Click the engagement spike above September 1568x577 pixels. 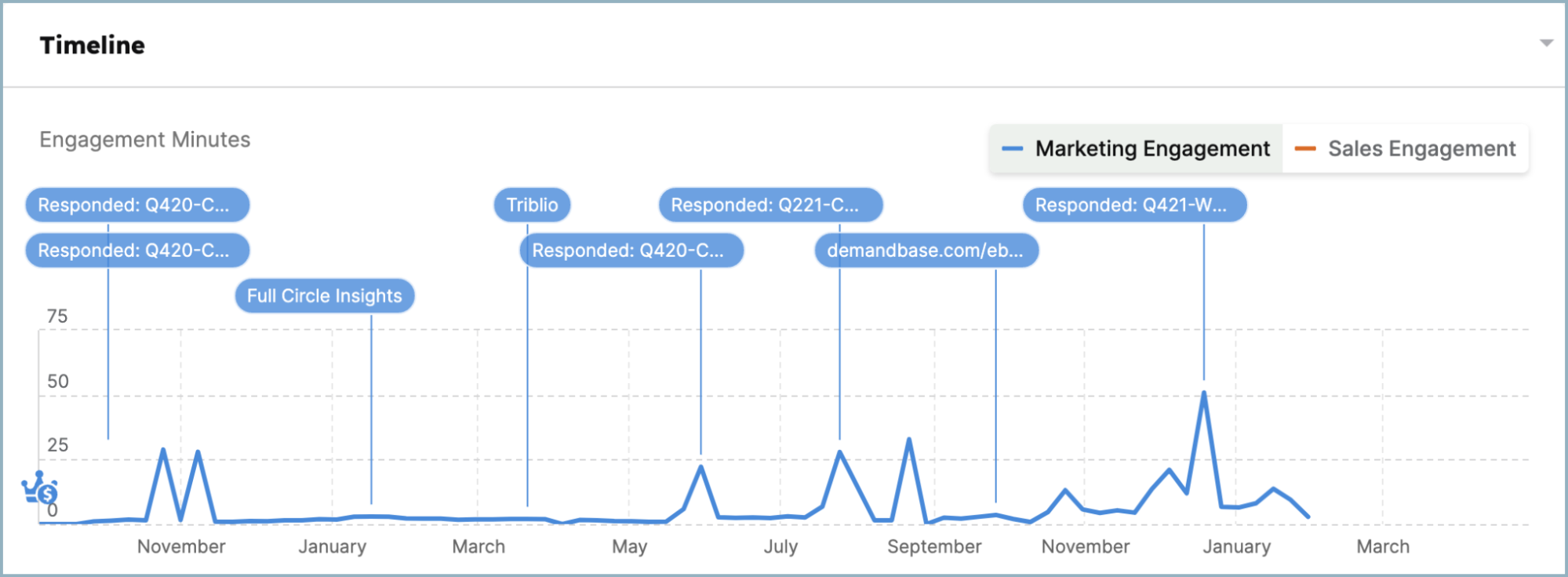point(908,440)
